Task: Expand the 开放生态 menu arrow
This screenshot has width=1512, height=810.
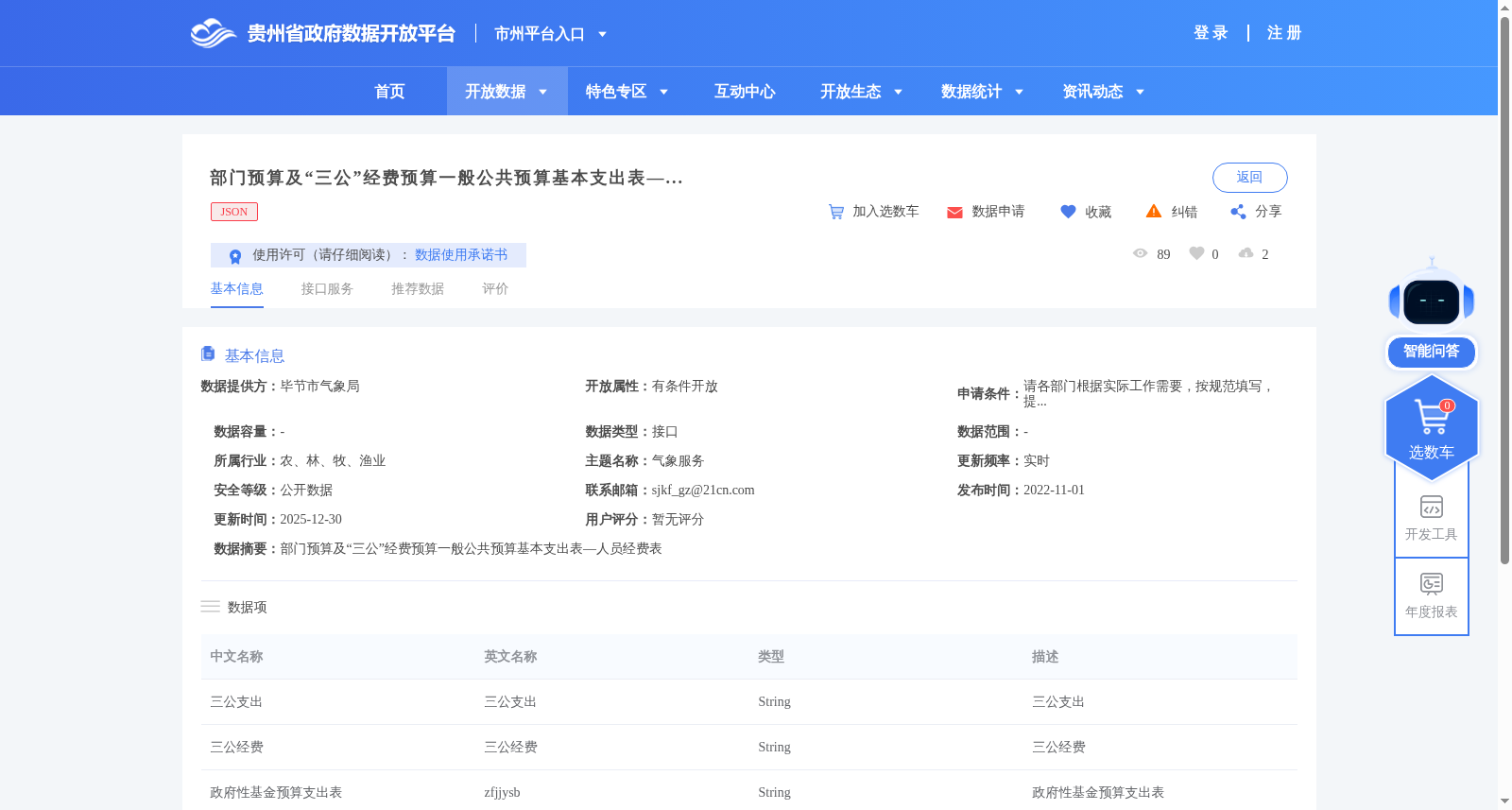Action: 898,93
